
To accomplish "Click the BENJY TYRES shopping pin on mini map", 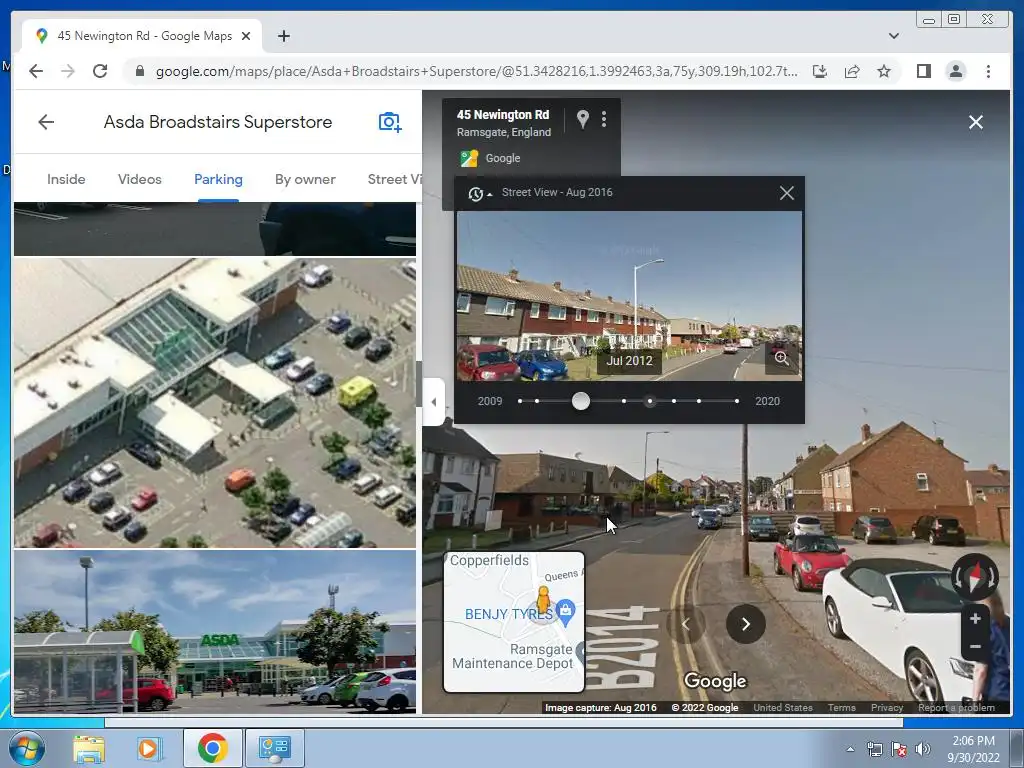I will point(566,612).
